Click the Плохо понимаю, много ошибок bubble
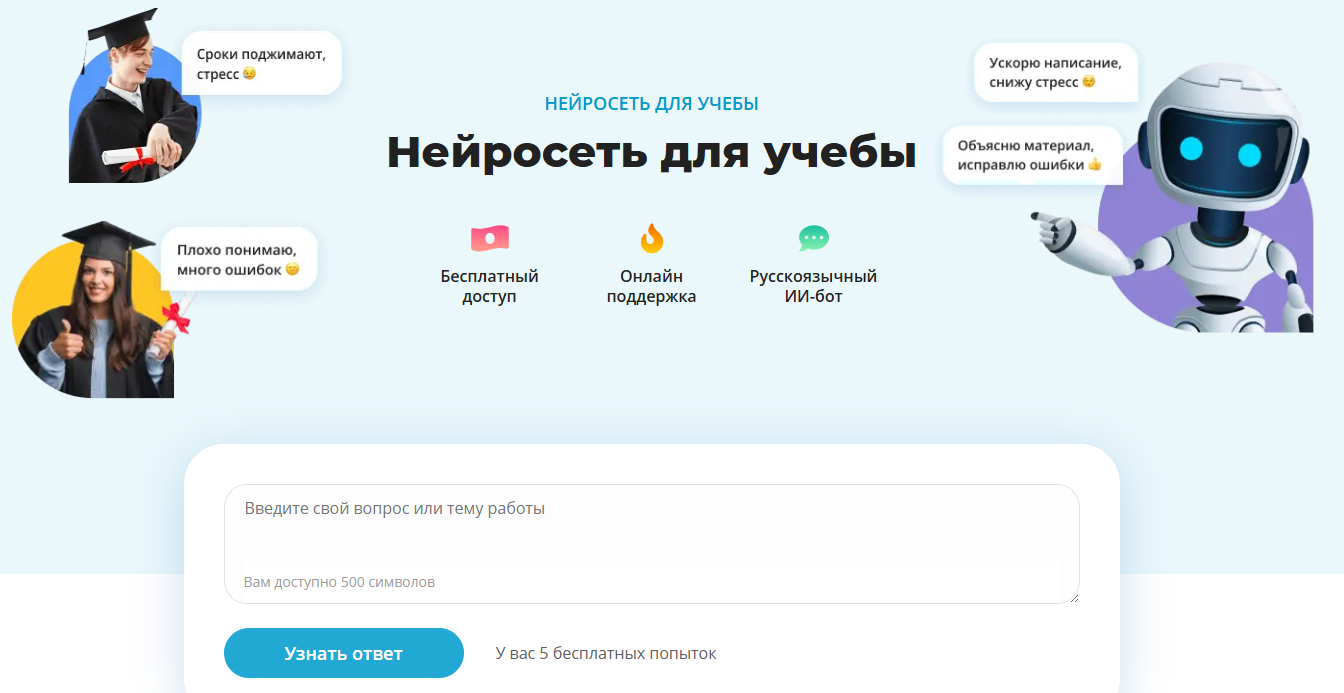Viewport: 1344px width, 693px height. (239, 258)
